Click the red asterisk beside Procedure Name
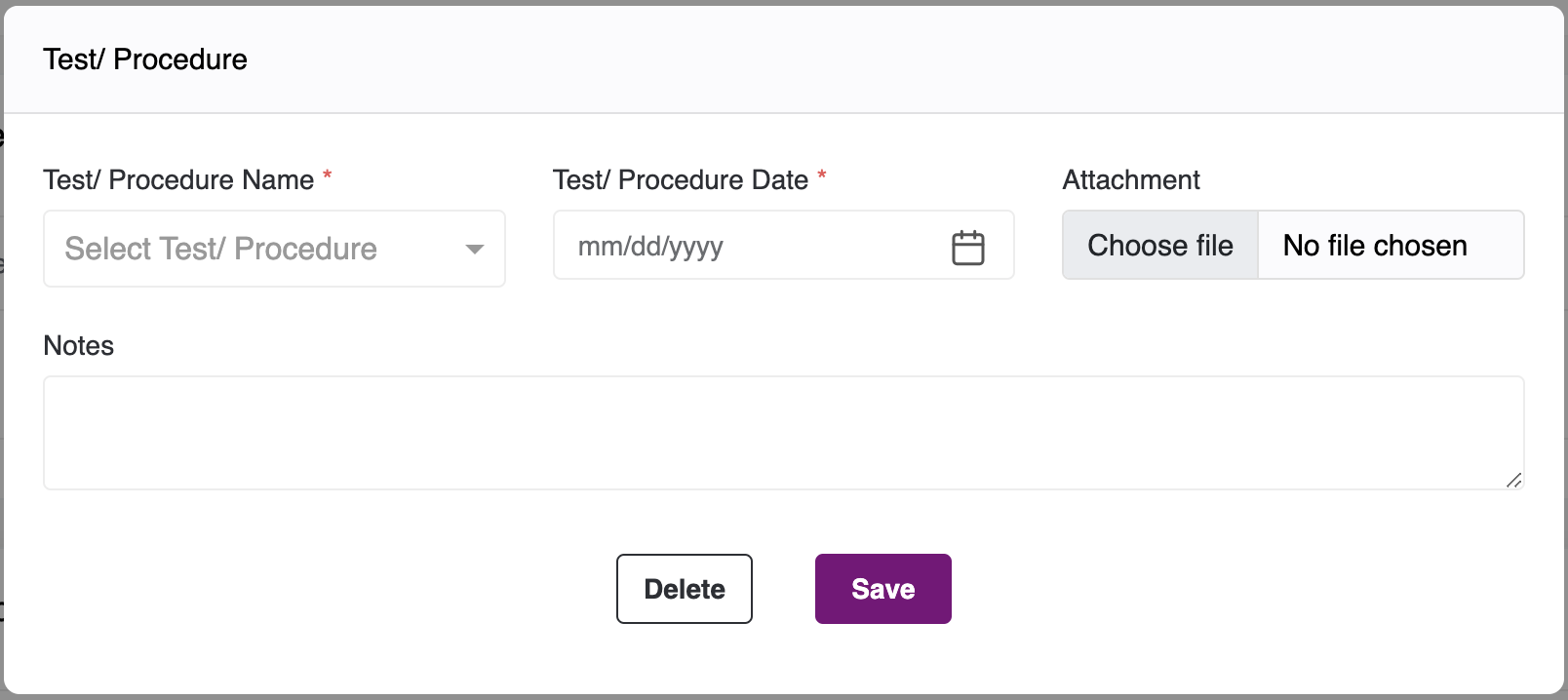Image resolution: width=1568 pixels, height=700 pixels. [x=328, y=176]
